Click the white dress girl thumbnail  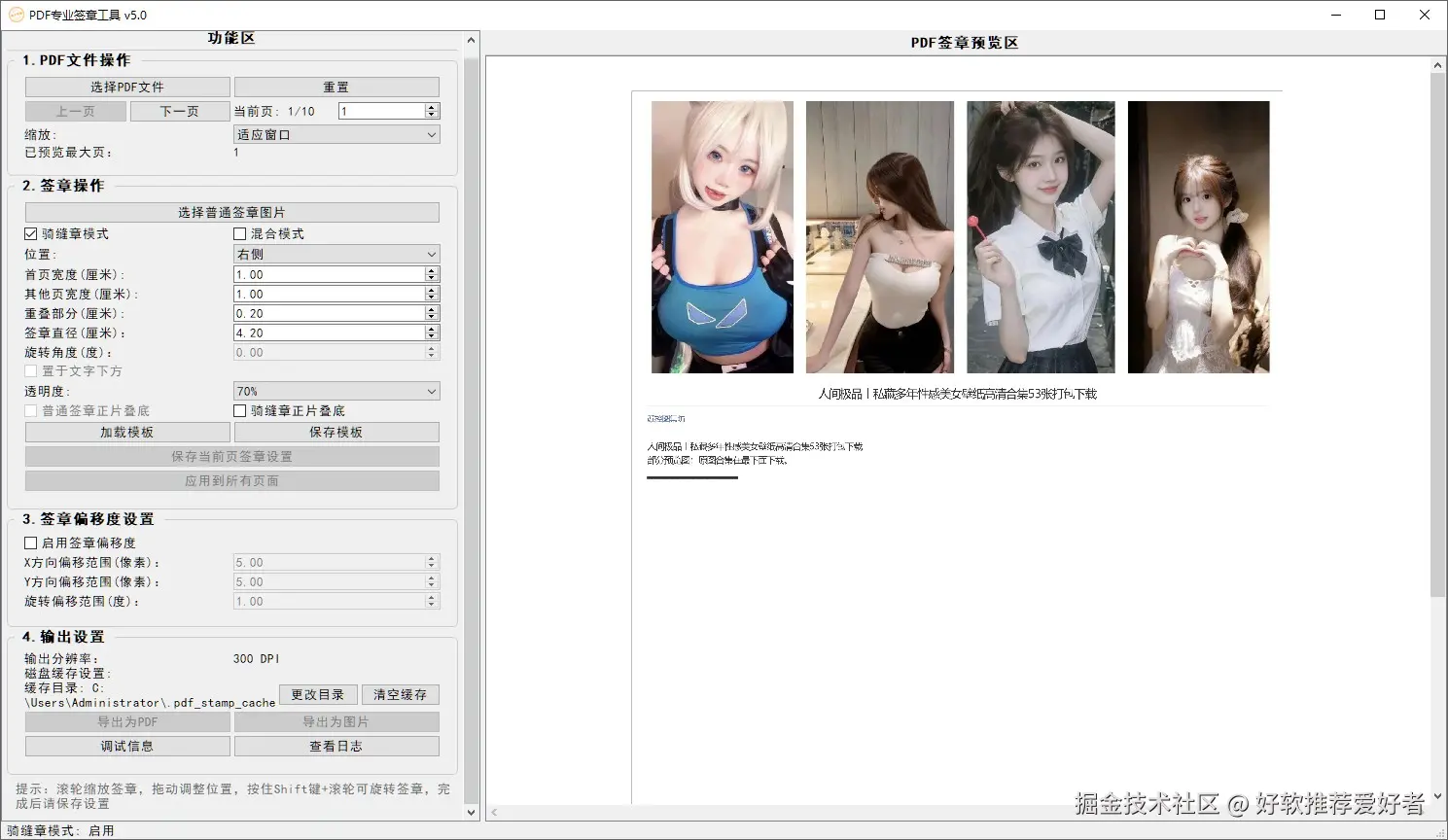click(x=1198, y=237)
